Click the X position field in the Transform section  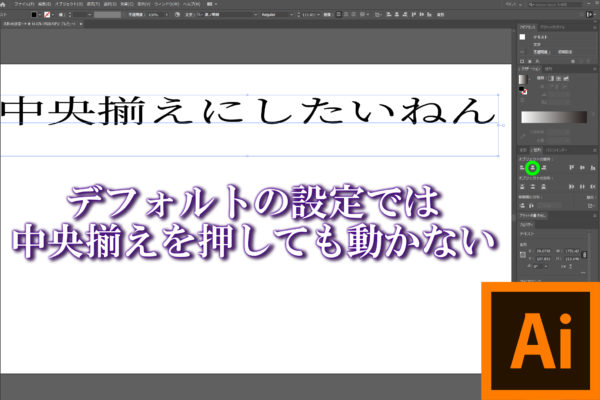tap(543, 251)
